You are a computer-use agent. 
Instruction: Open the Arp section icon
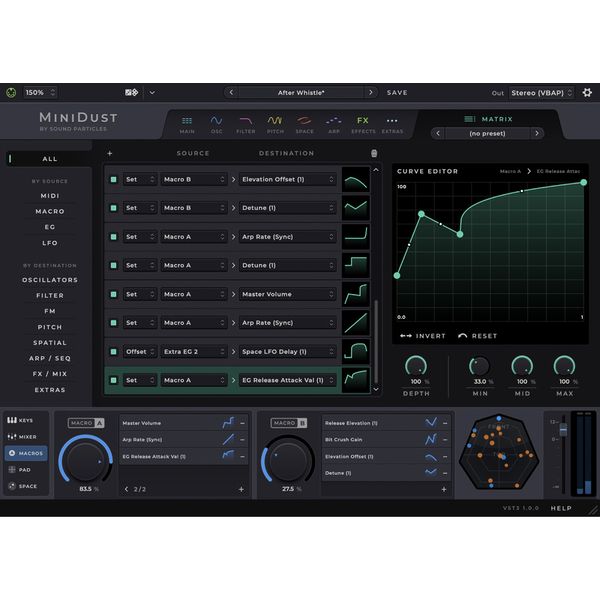click(x=334, y=124)
